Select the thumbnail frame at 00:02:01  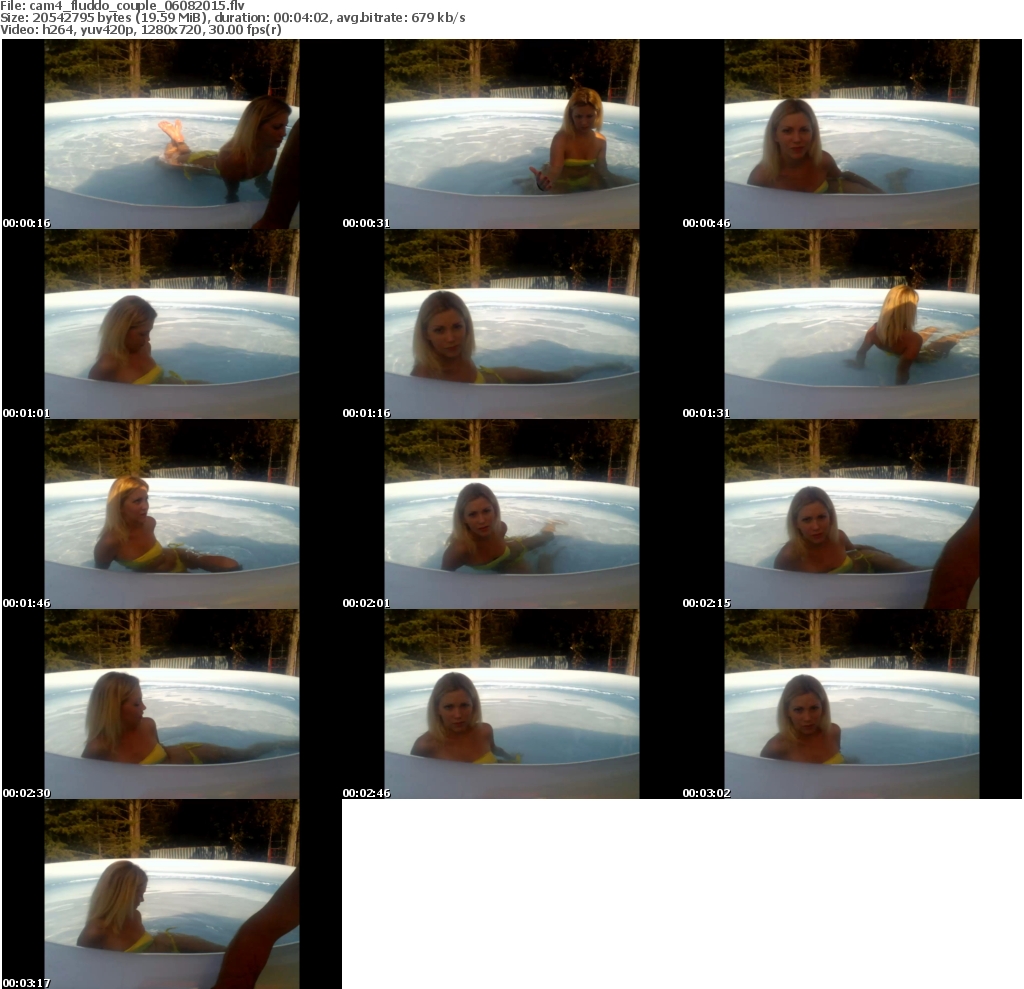click(x=512, y=514)
